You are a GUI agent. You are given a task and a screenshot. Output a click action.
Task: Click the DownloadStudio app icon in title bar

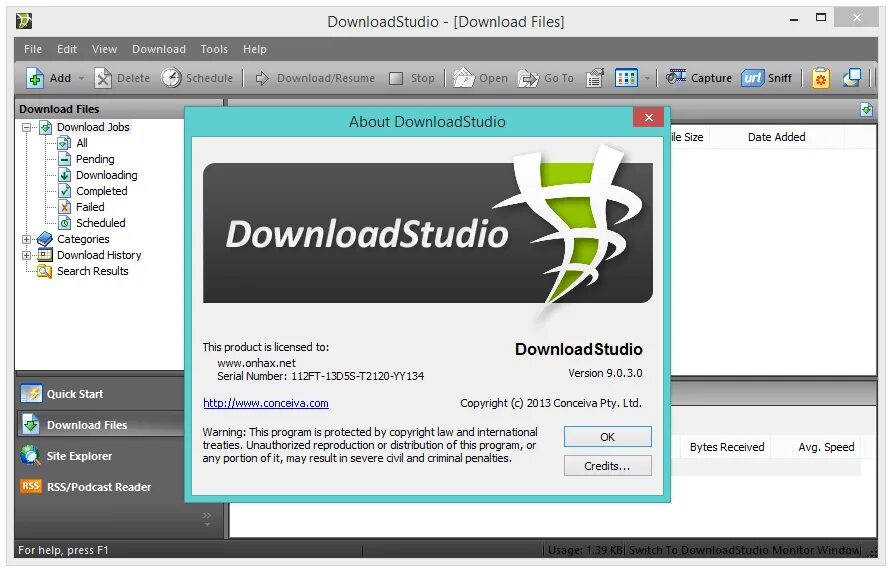24,22
